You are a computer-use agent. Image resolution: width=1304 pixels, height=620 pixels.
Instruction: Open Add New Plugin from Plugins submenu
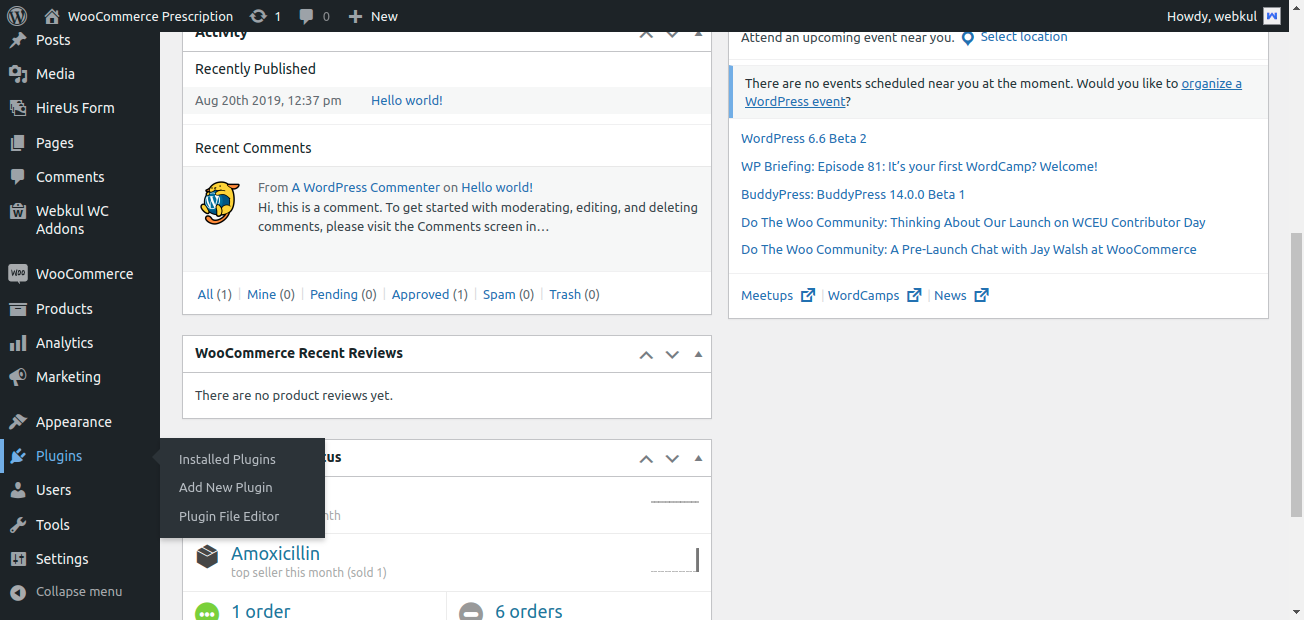coord(225,487)
